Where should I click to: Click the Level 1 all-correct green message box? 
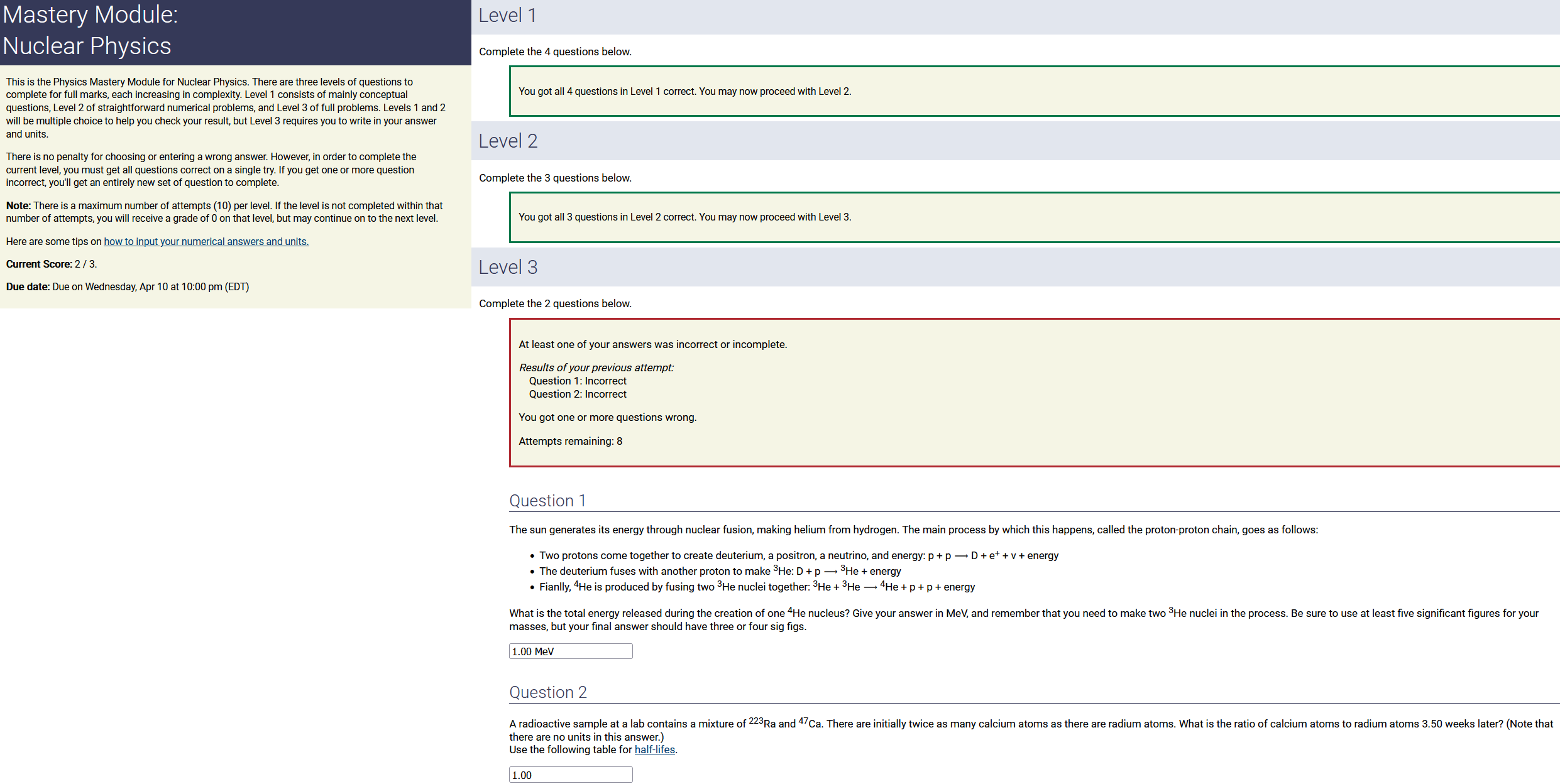click(684, 91)
